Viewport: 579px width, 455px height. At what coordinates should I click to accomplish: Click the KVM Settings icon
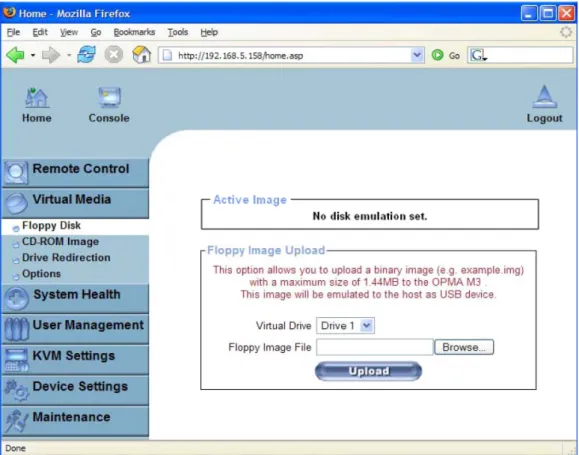pyautogui.click(x=16, y=360)
